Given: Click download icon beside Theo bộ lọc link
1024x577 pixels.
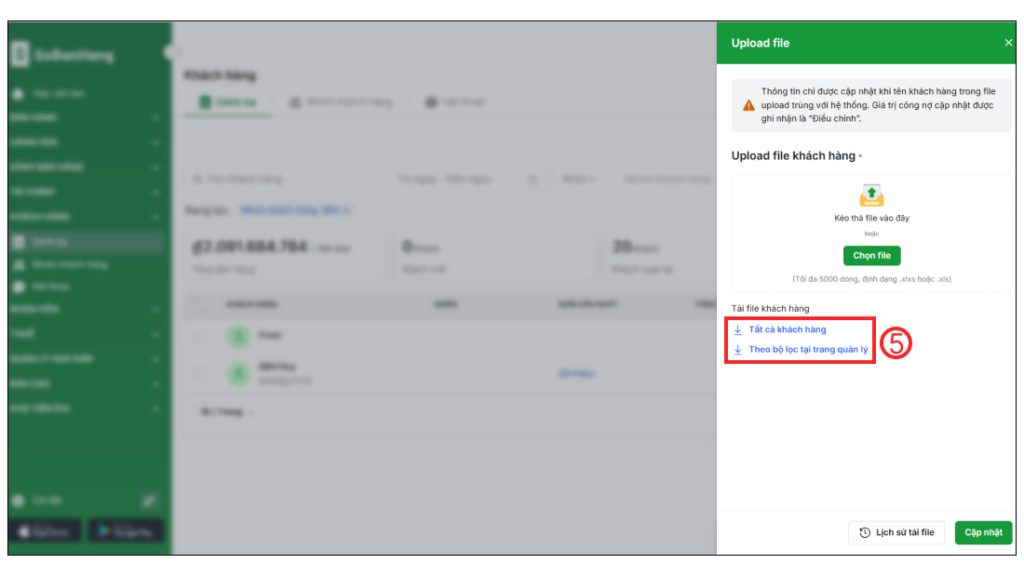Looking at the screenshot, I should click(x=738, y=350).
